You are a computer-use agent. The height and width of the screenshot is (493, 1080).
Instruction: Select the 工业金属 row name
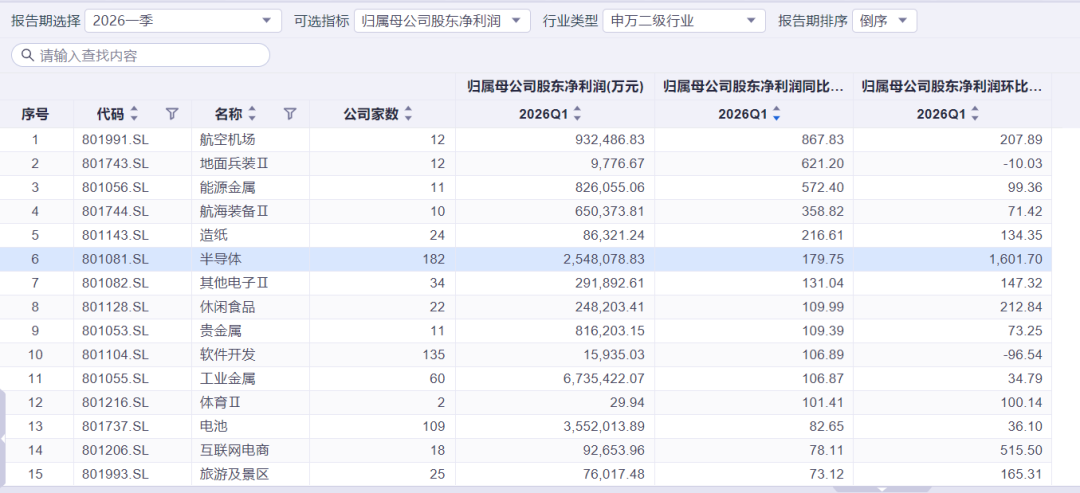tap(227, 379)
